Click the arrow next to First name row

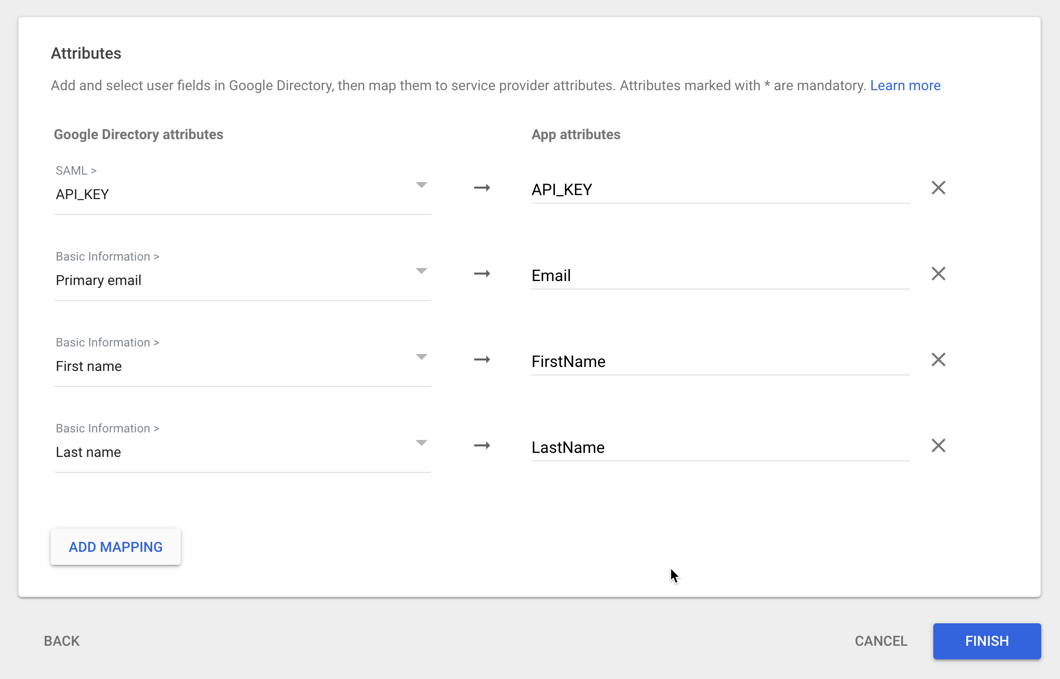pos(482,359)
